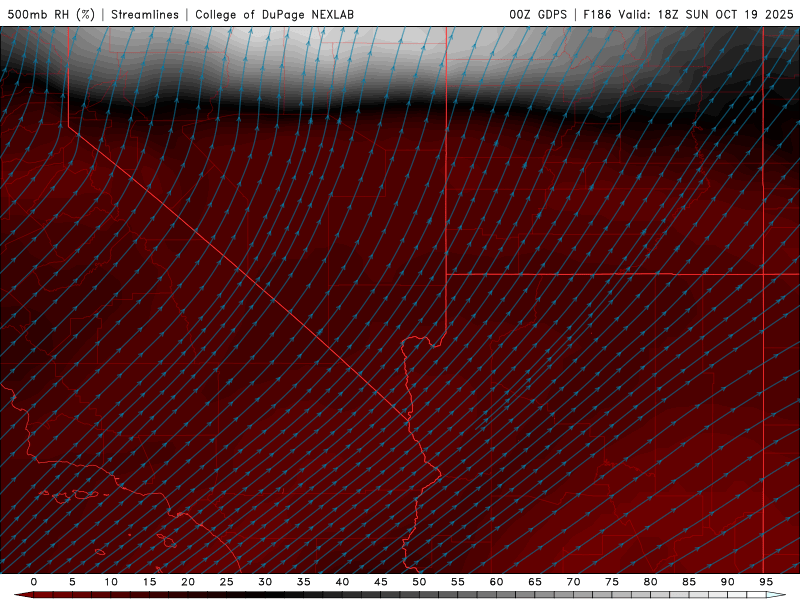Click the '30' label on the color scale
Image resolution: width=800 pixels, height=600 pixels.
[265, 582]
